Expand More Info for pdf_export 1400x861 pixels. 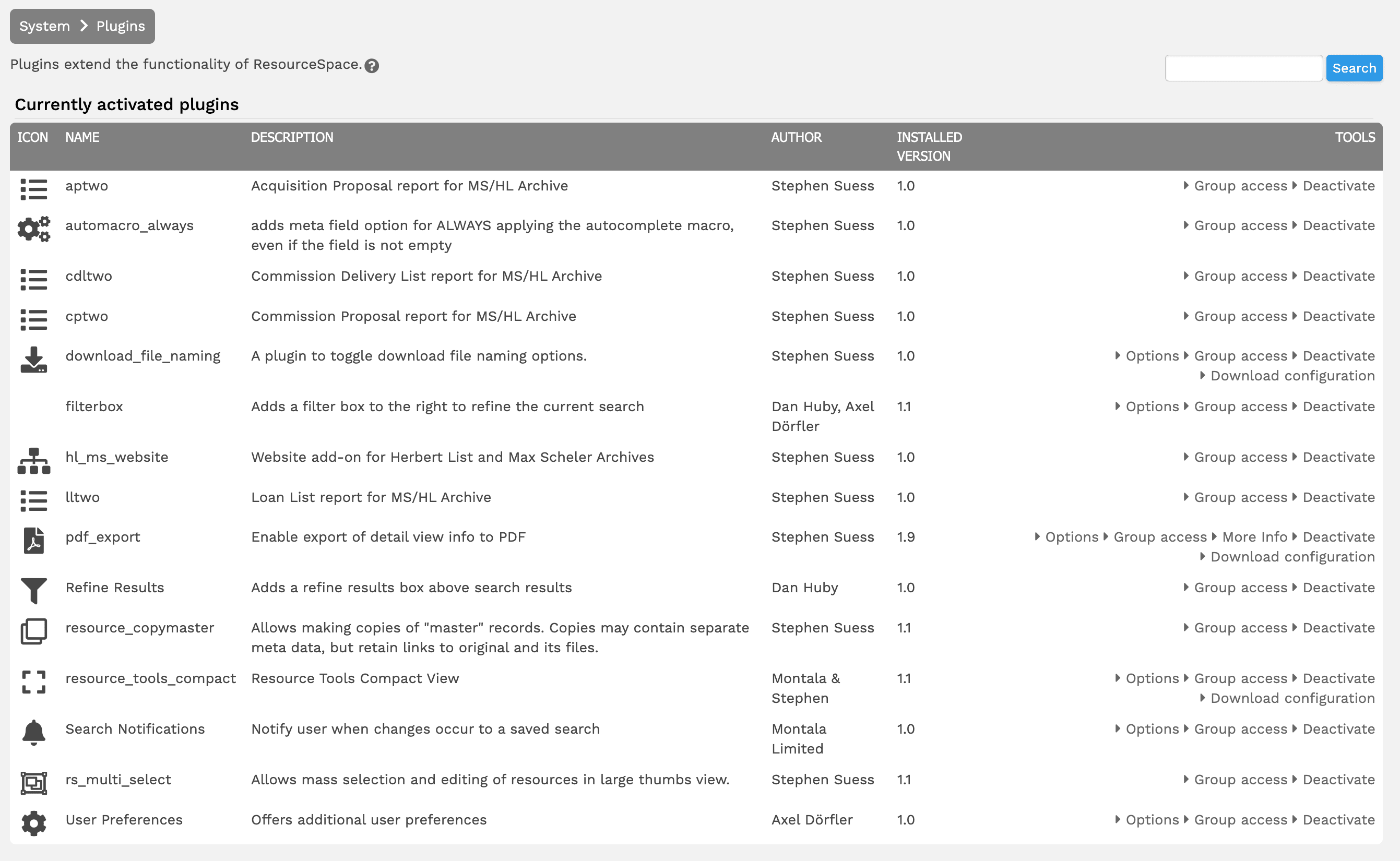point(1254,536)
